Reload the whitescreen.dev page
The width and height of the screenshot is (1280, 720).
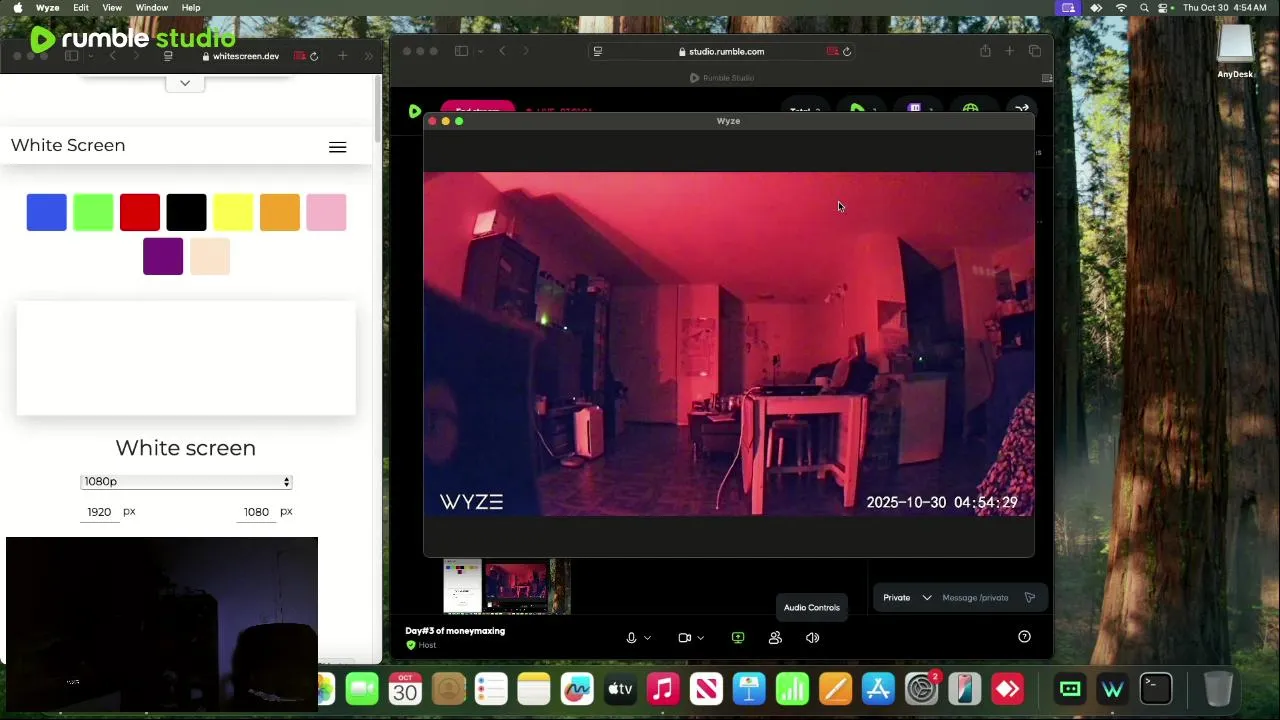(x=314, y=56)
